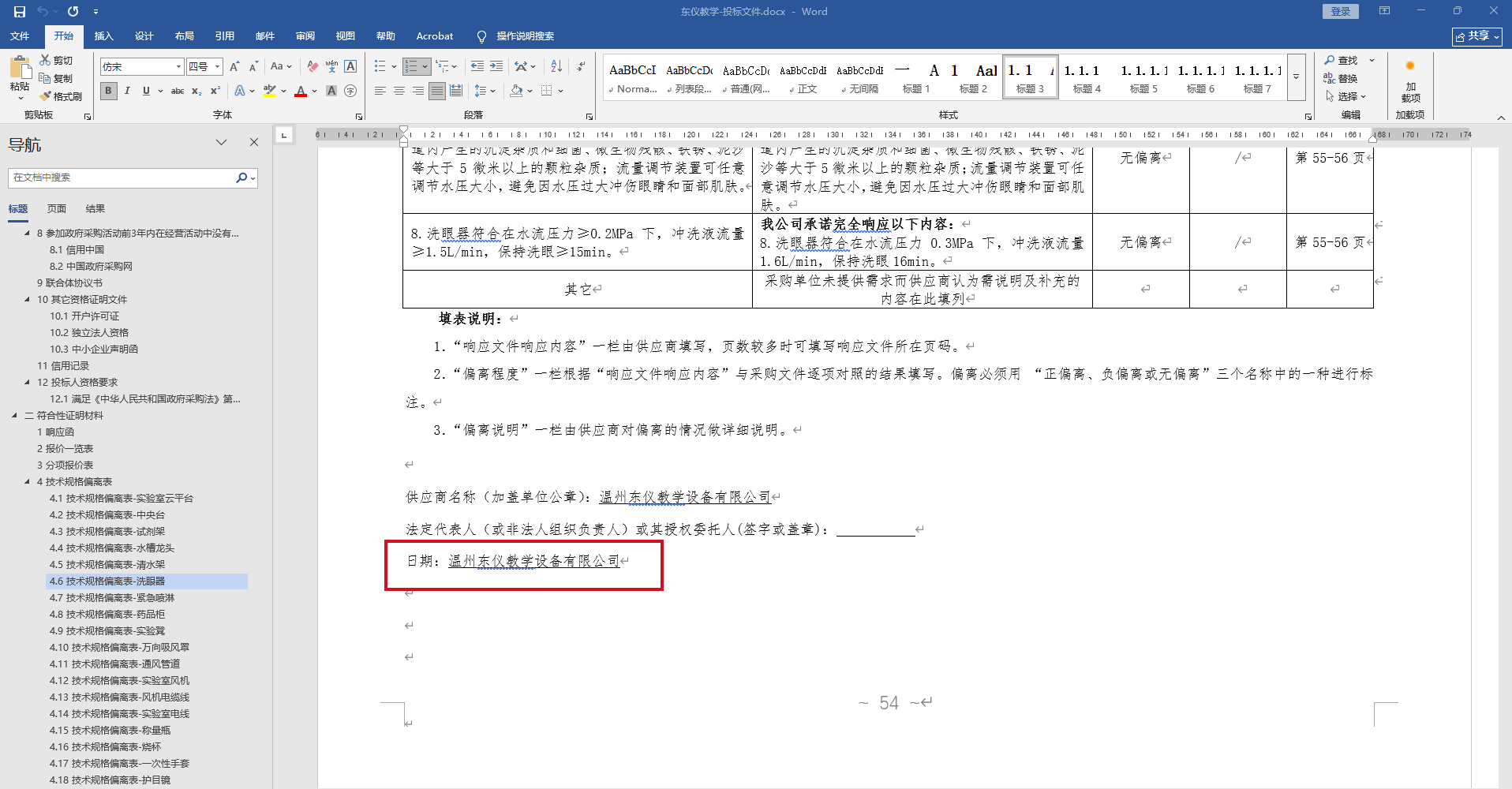Apply the 正文 body style

[x=803, y=77]
